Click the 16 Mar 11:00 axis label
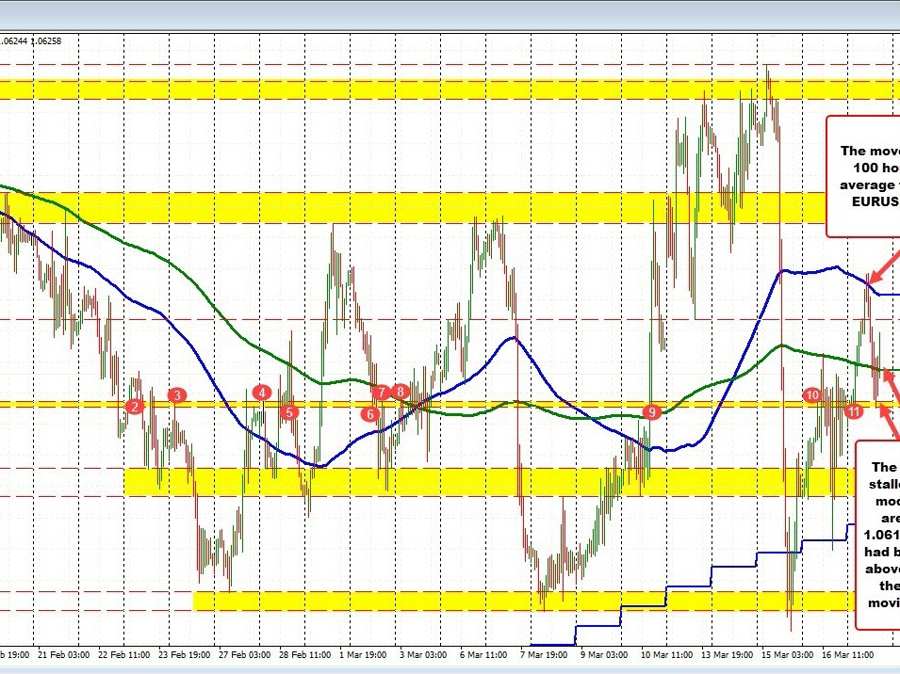This screenshot has width=900, height=674. (x=848, y=655)
